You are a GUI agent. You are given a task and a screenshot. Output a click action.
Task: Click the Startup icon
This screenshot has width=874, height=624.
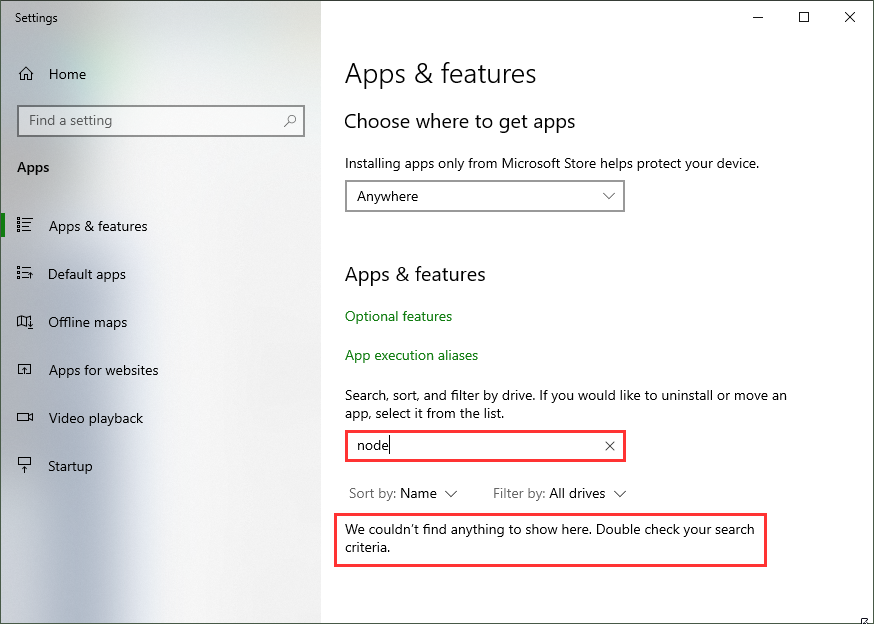coord(26,466)
